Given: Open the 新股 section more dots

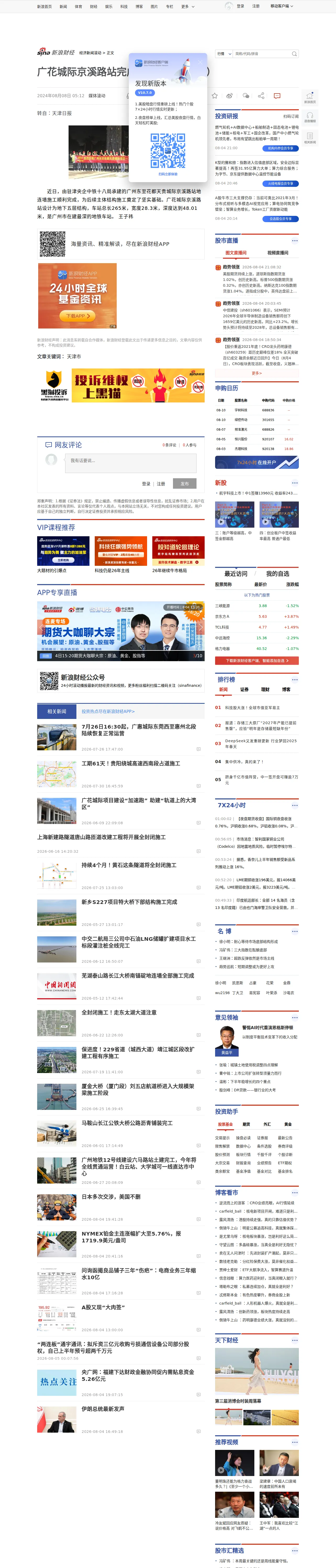Looking at the screenshot, I should 295,483.
